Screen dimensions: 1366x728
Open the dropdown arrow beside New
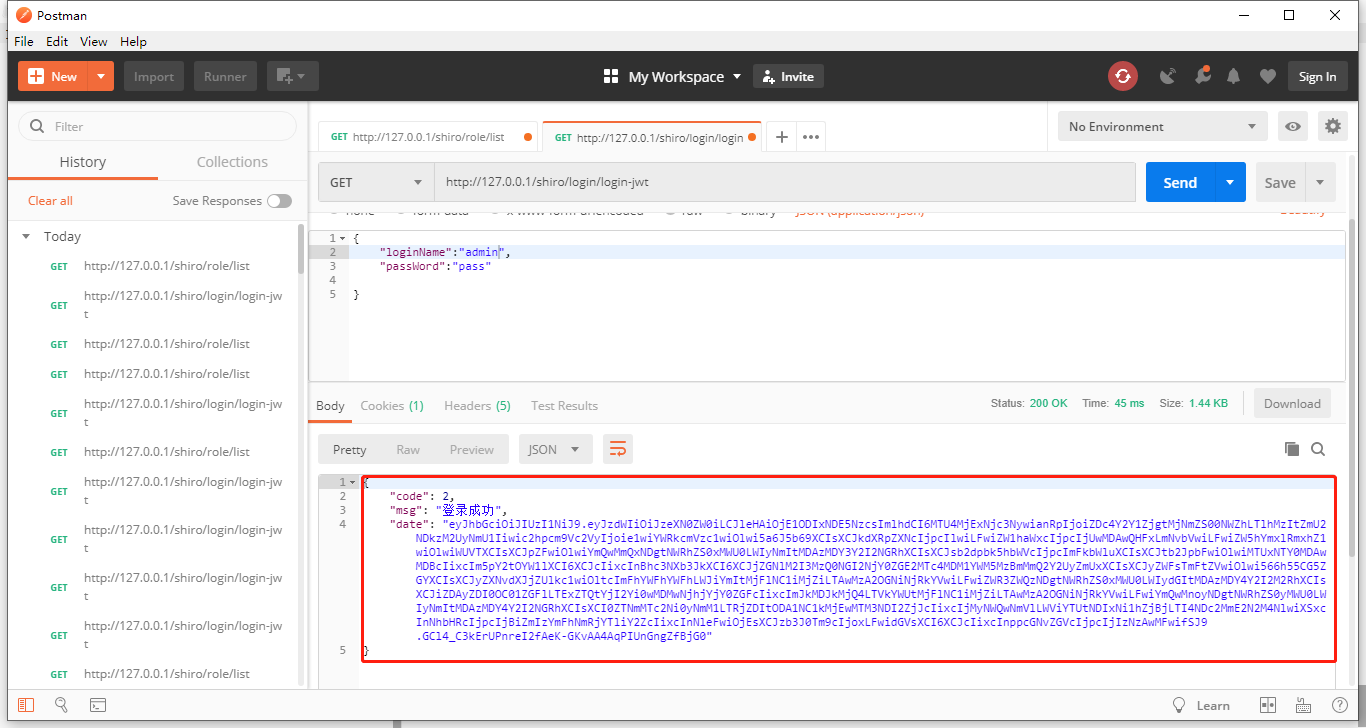click(x=101, y=77)
